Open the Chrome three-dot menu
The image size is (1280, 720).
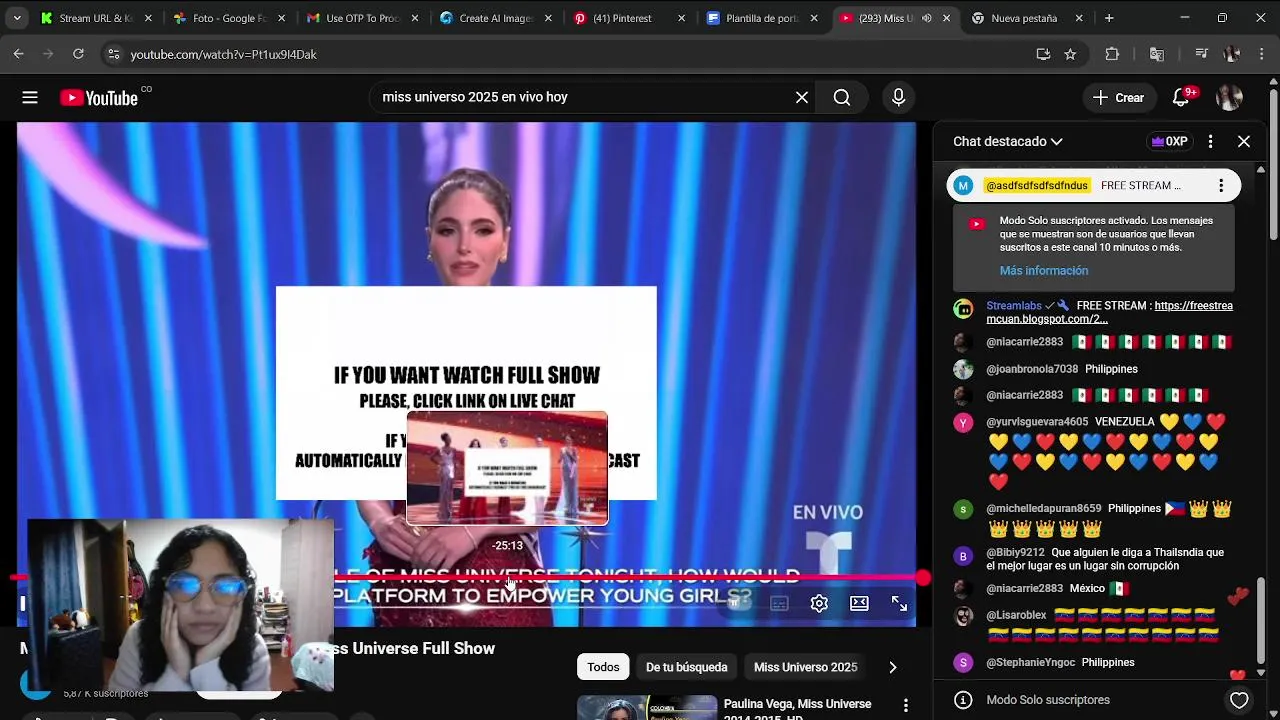click(x=1260, y=54)
